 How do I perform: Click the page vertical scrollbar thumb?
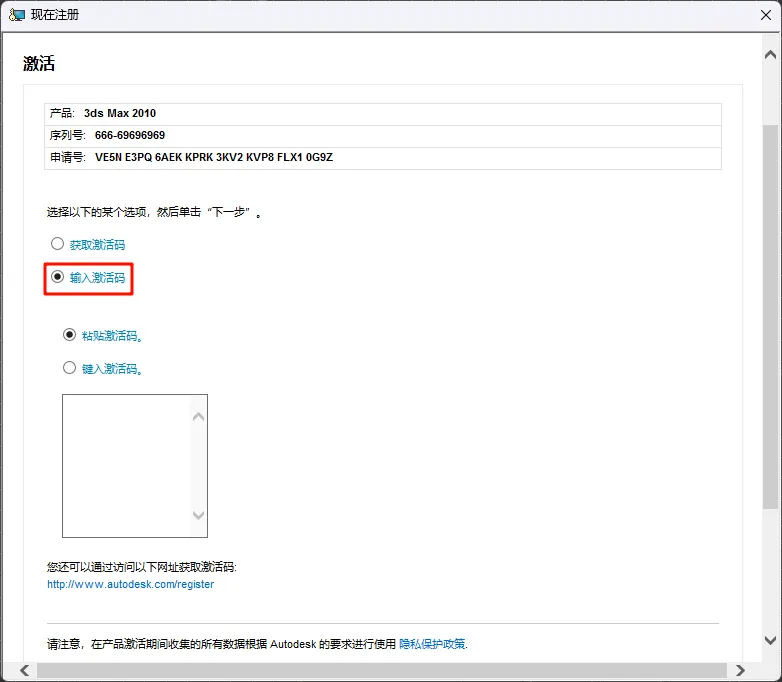pos(771,317)
